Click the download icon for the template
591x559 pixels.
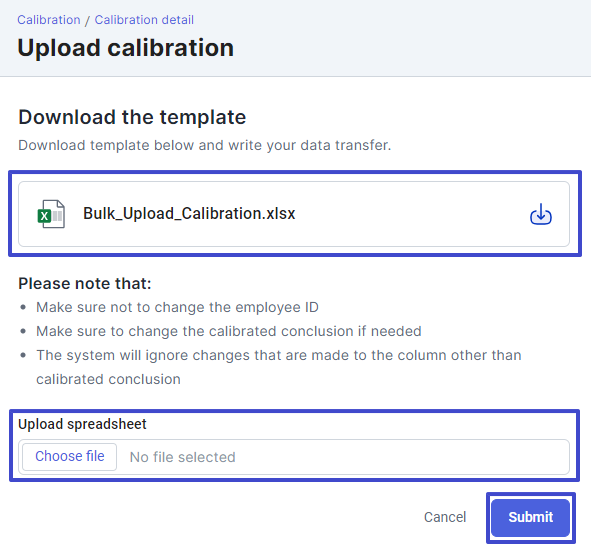tap(540, 214)
